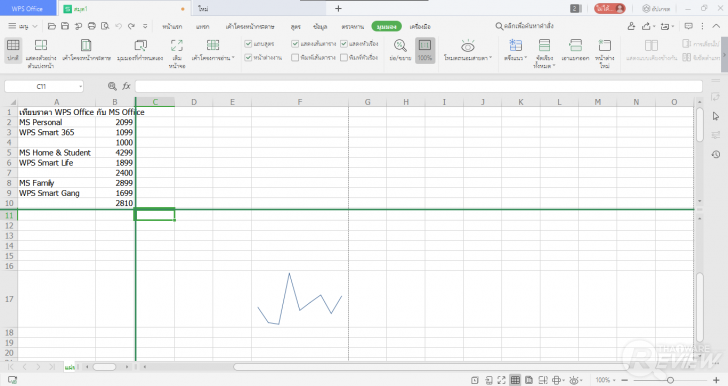728x386 pixels.
Task: Toggle the Formula Bar checkbox
Action: [248, 44]
